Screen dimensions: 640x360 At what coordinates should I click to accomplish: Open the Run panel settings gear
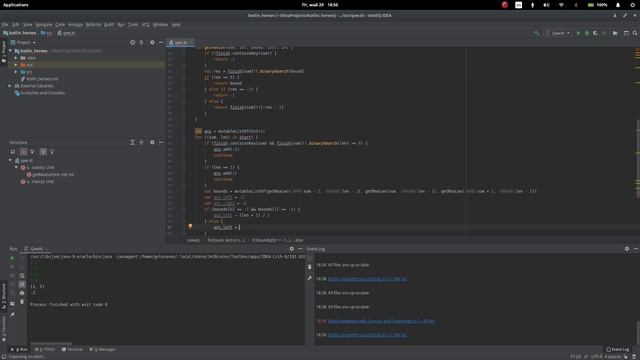291,249
